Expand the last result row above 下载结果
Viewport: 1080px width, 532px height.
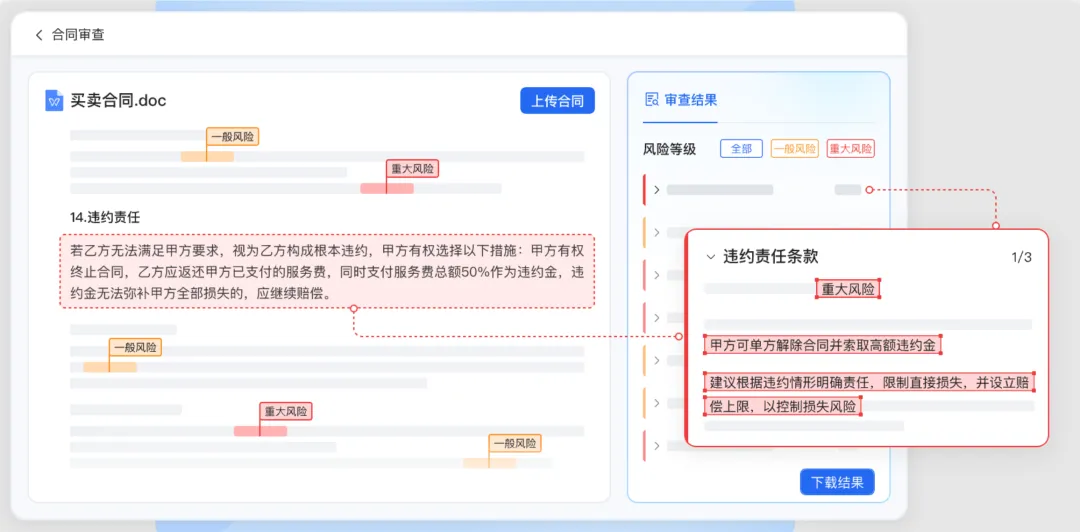656,446
